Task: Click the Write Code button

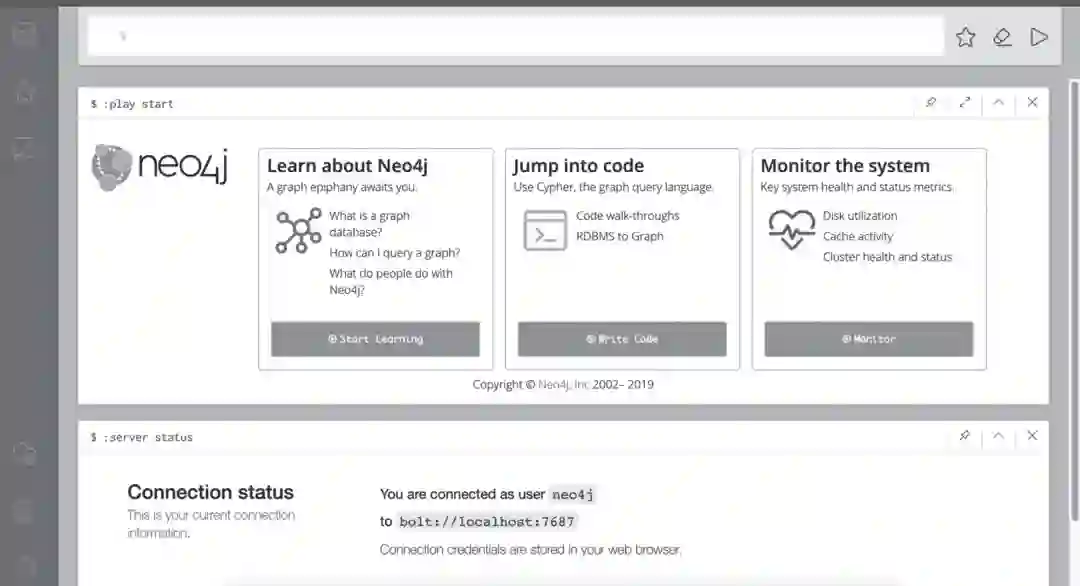Action: tap(622, 339)
